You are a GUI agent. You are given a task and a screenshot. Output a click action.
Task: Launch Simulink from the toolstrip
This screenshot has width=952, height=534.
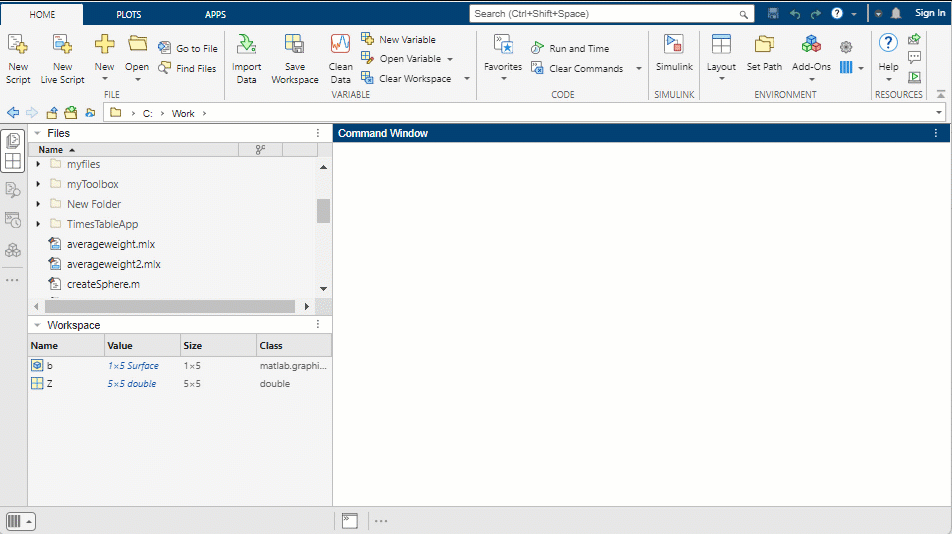pyautogui.click(x=674, y=52)
